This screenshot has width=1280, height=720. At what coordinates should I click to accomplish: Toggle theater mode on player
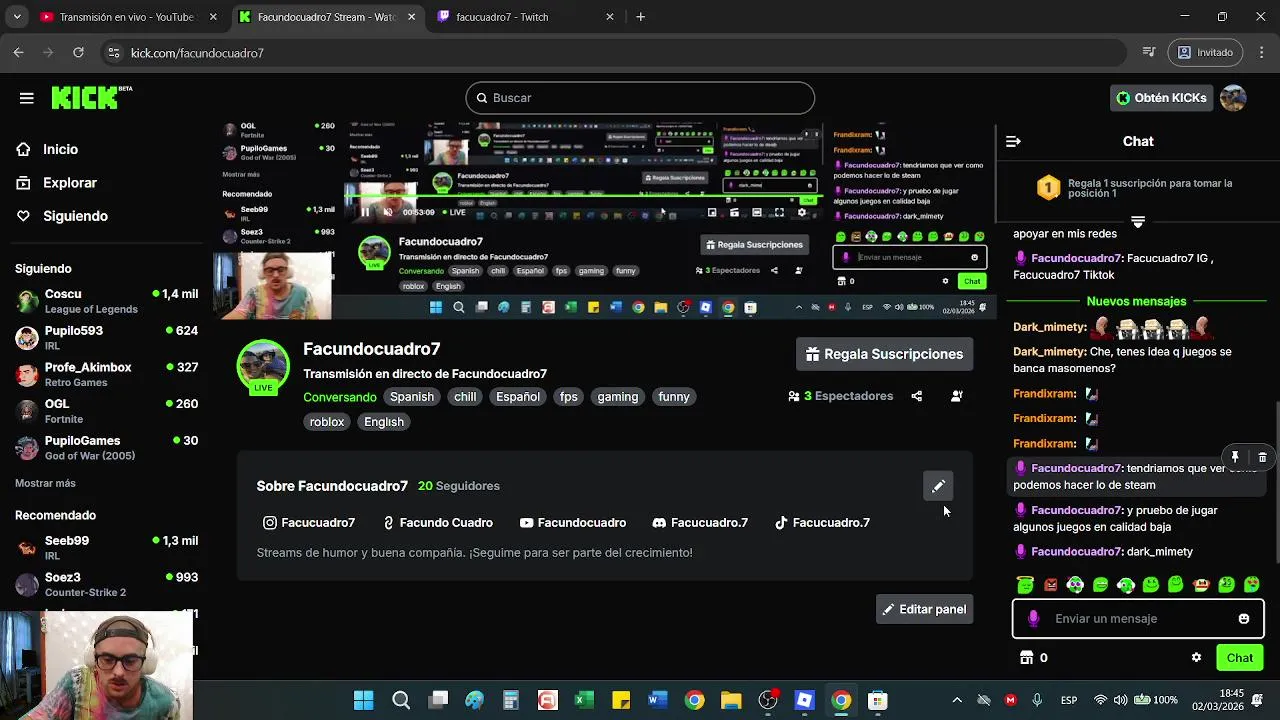[x=757, y=212]
